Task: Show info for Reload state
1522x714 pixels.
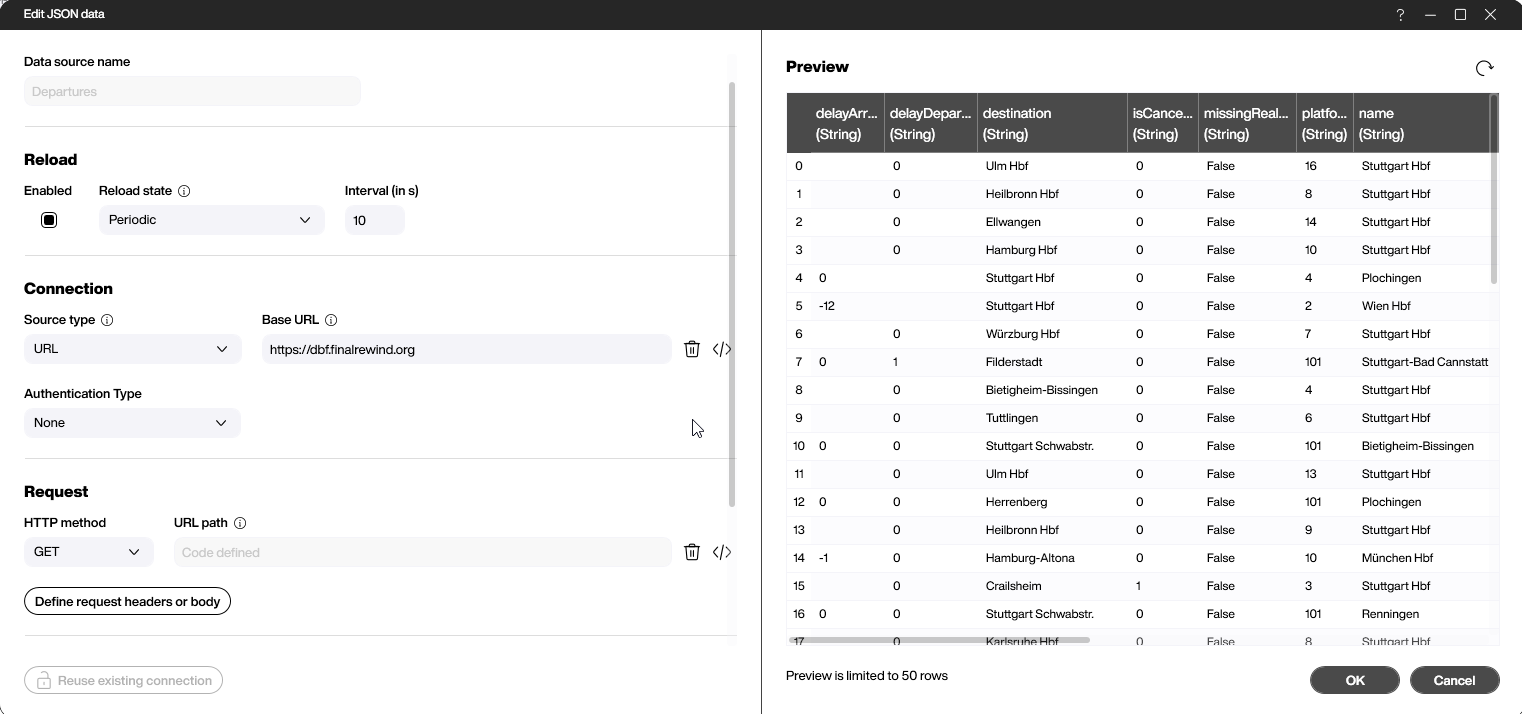Action: (x=184, y=191)
